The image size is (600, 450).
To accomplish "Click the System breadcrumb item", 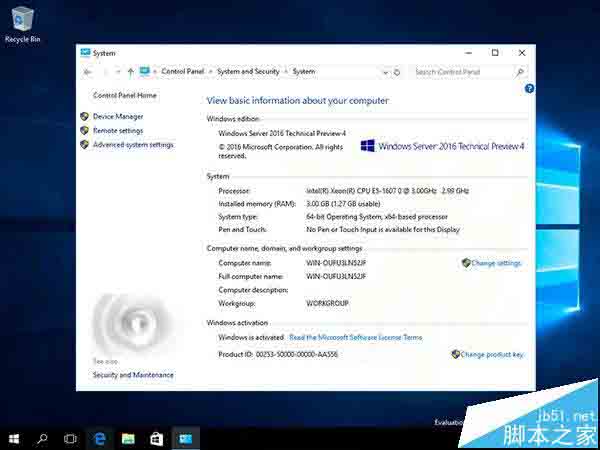I will click(x=304, y=71).
